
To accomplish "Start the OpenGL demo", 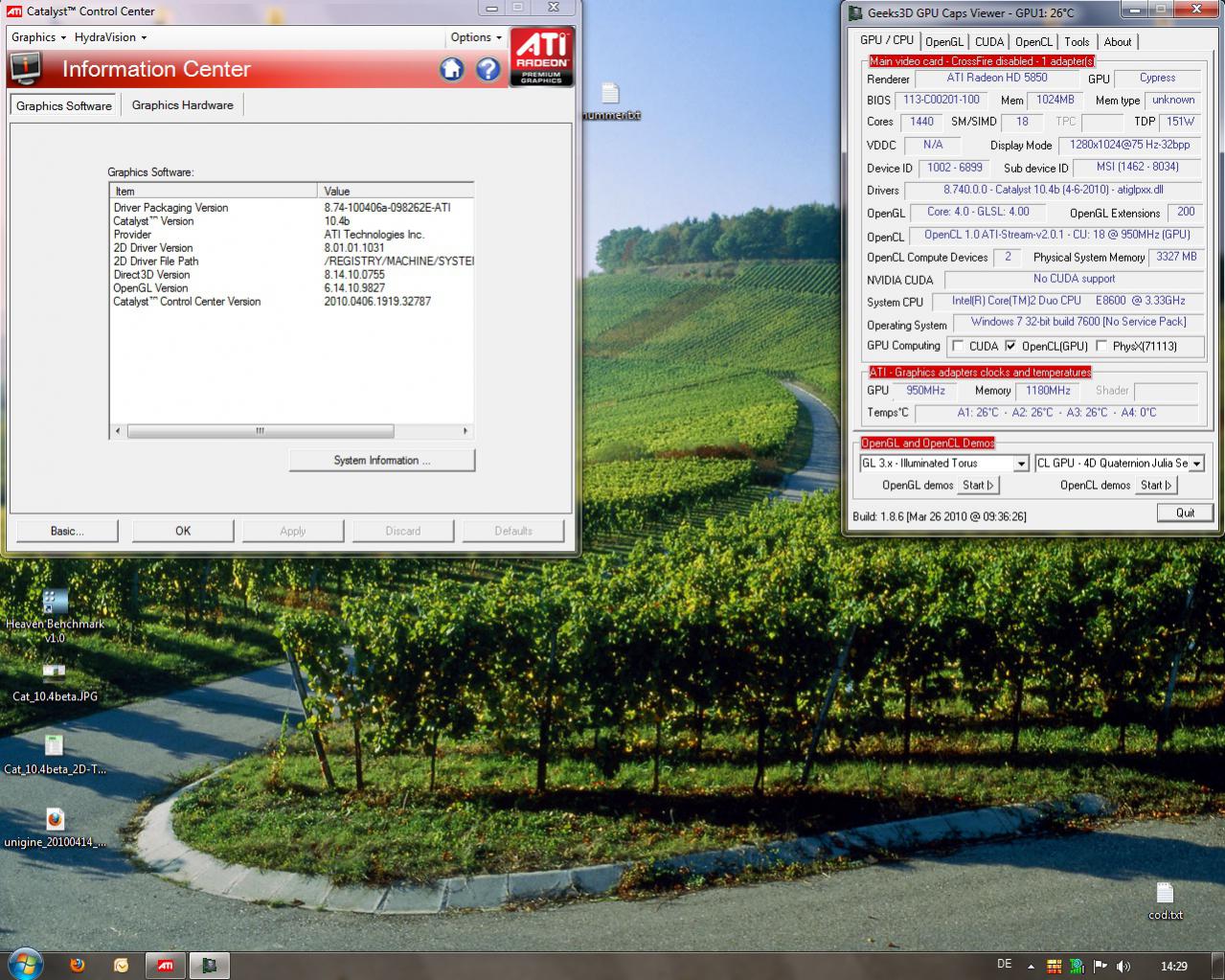I will [x=978, y=486].
